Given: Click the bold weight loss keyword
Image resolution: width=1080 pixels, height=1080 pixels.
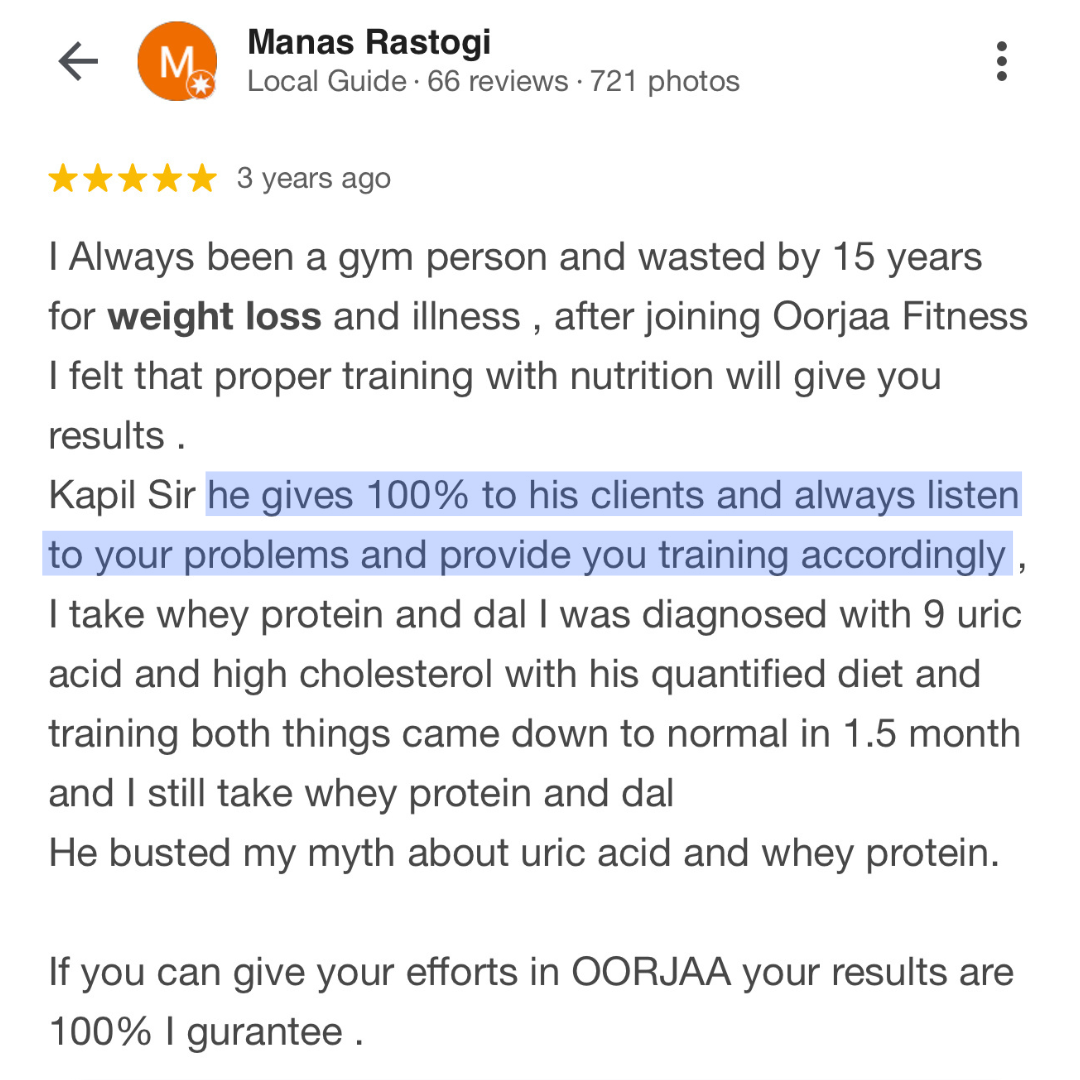Looking at the screenshot, I should click(x=214, y=317).
